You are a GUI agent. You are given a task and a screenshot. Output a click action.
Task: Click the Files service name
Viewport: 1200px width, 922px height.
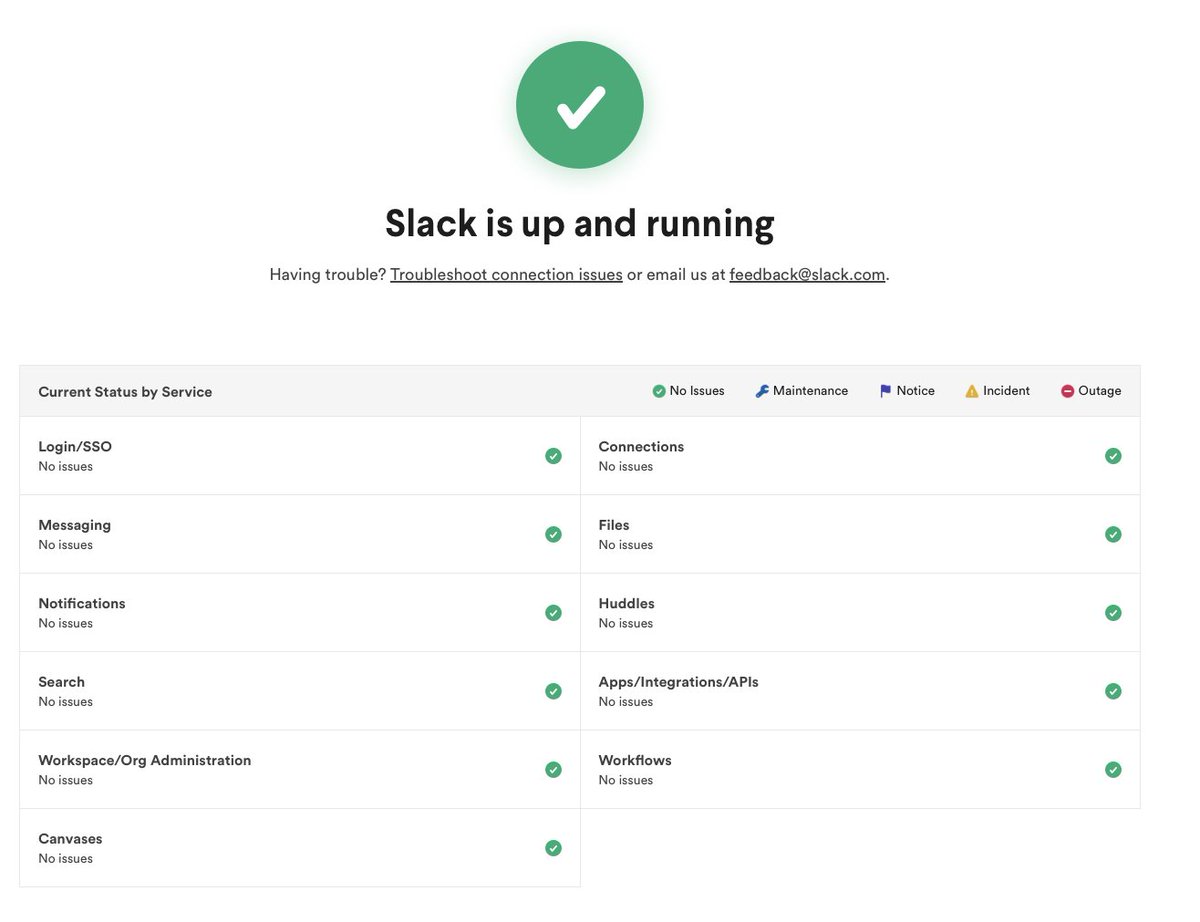(x=614, y=525)
